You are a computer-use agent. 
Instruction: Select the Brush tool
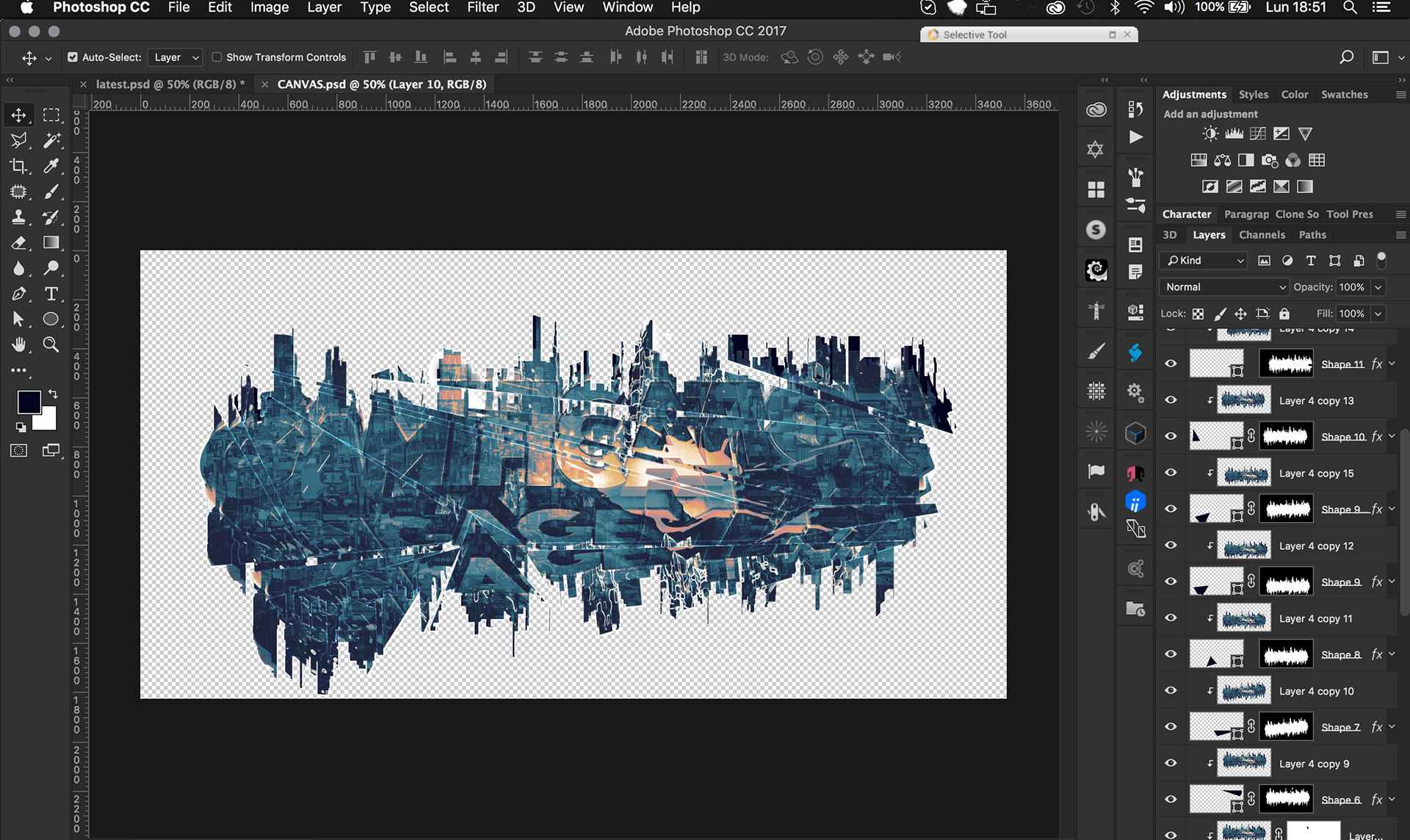coord(51,192)
